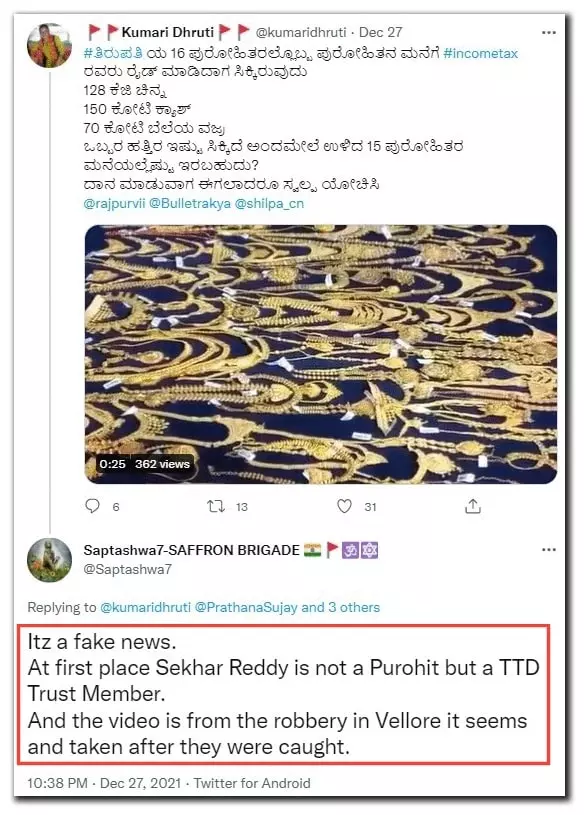
Task: Open Kumari Dhruti's profile picture
Action: [x=49, y=46]
